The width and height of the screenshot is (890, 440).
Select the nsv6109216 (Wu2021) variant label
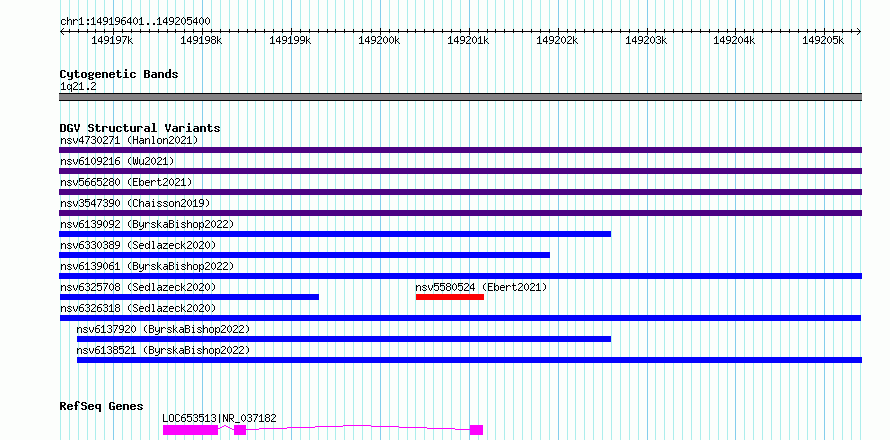pos(117,161)
